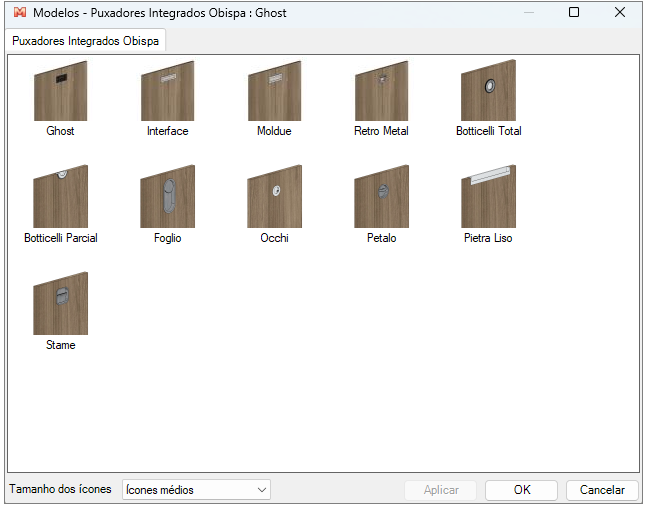Select the Occhi handle model icon
648x508 pixels.
pyautogui.click(x=274, y=196)
